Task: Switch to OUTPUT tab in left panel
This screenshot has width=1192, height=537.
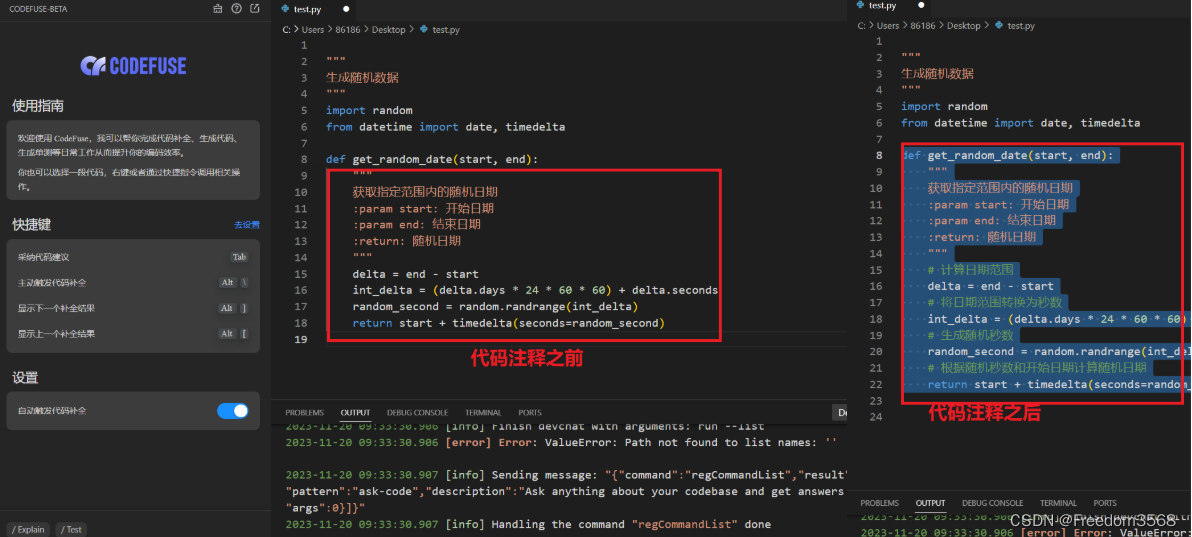Action: tap(355, 412)
